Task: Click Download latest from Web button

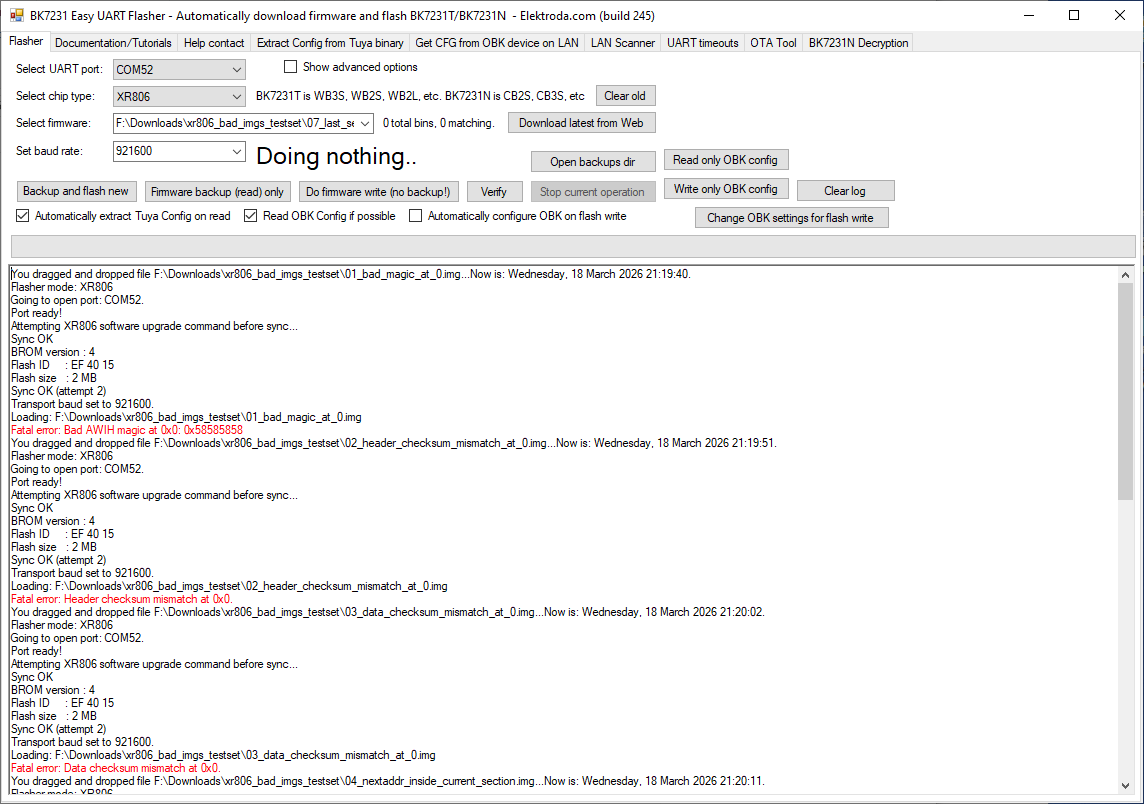Action: tap(581, 123)
